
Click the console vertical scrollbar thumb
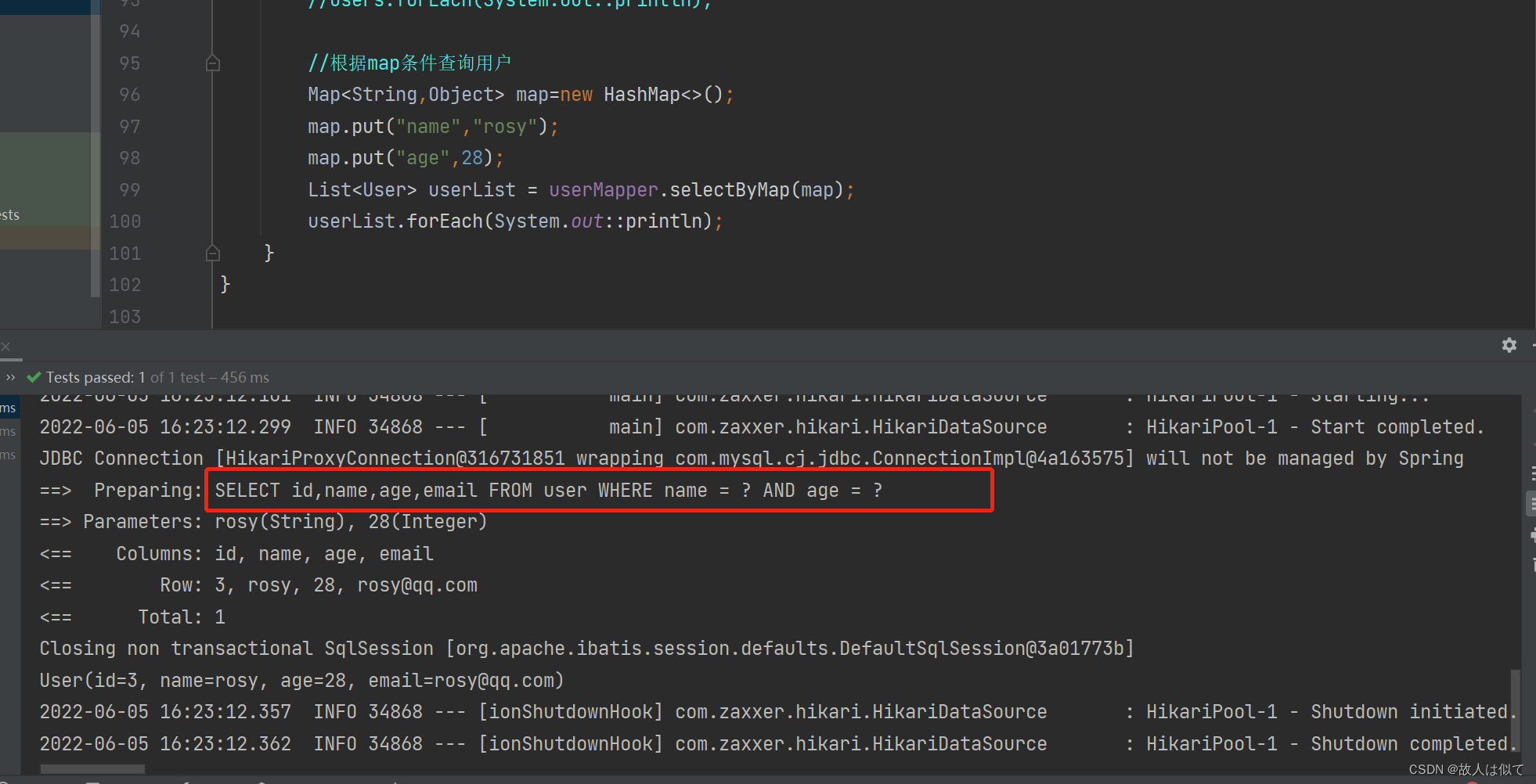pyautogui.click(x=1516, y=710)
